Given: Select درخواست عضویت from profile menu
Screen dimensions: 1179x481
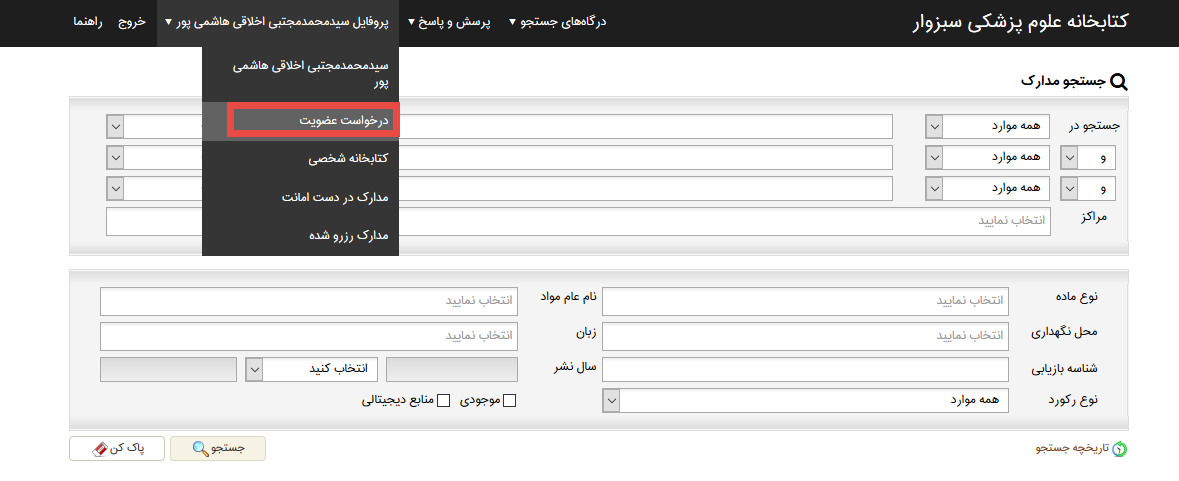Looking at the screenshot, I should [314, 120].
